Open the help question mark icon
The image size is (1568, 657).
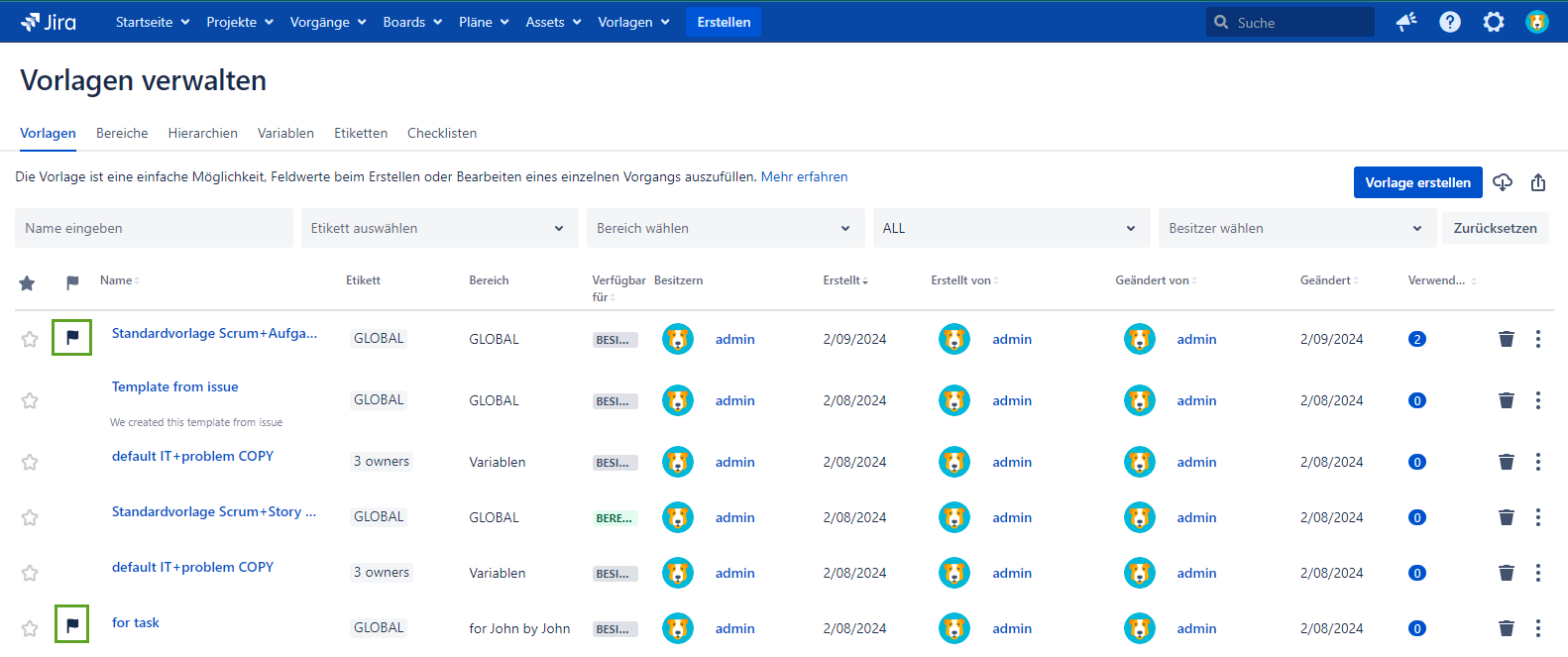[1449, 22]
